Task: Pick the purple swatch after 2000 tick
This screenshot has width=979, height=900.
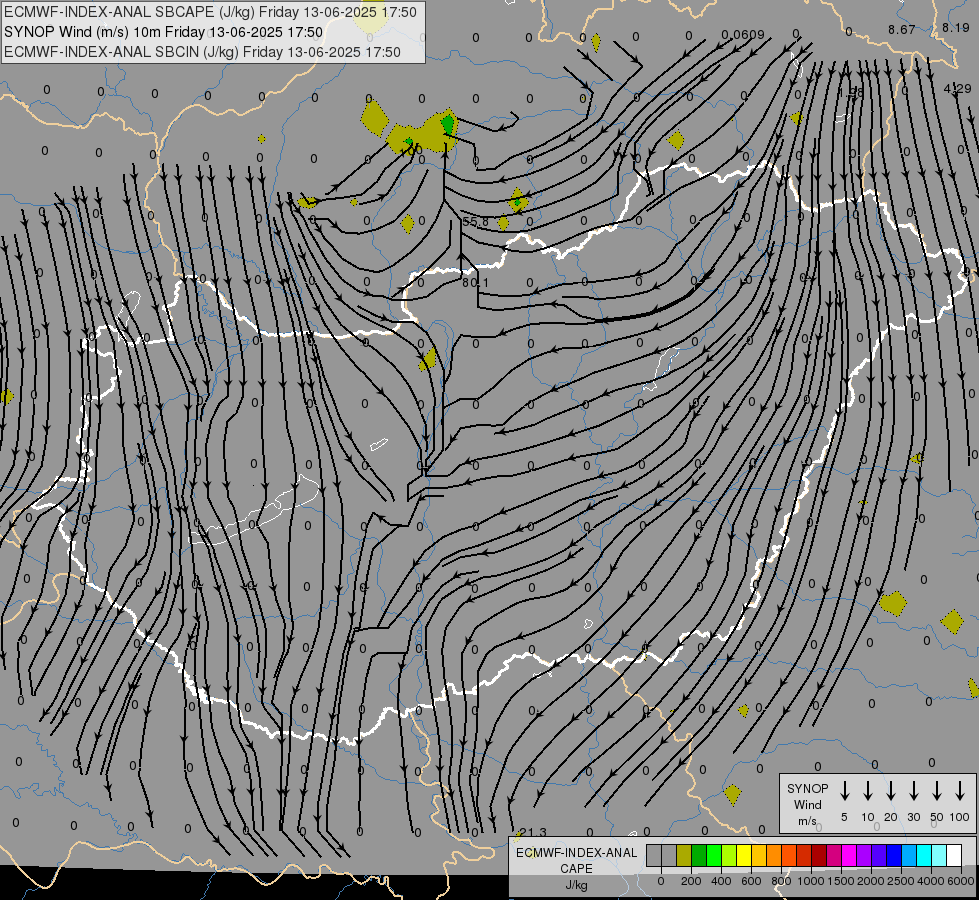Action: (865, 856)
